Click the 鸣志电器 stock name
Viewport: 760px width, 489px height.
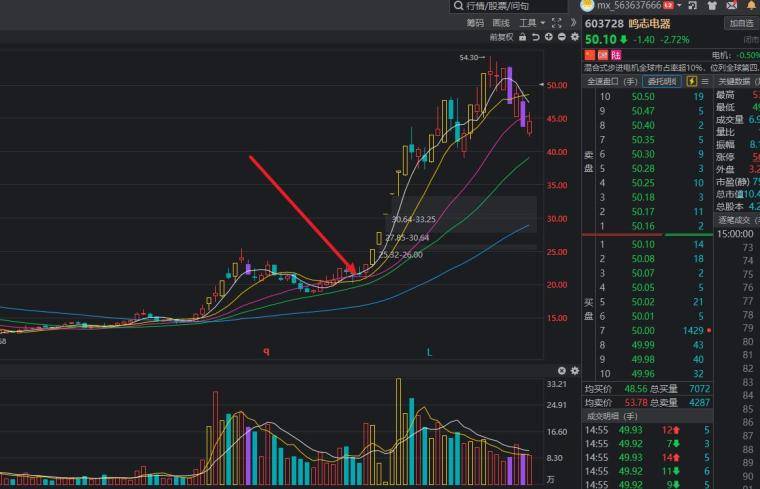click(x=649, y=23)
